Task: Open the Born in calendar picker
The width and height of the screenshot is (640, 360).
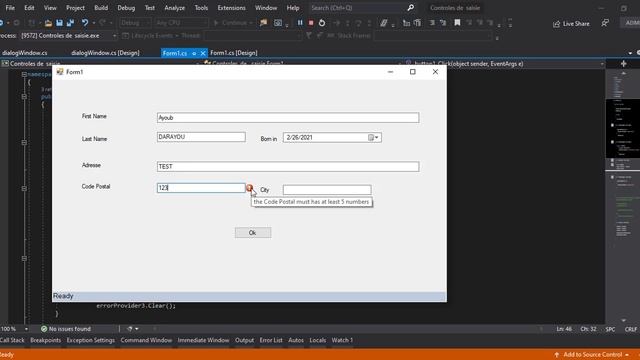Action: click(x=373, y=138)
